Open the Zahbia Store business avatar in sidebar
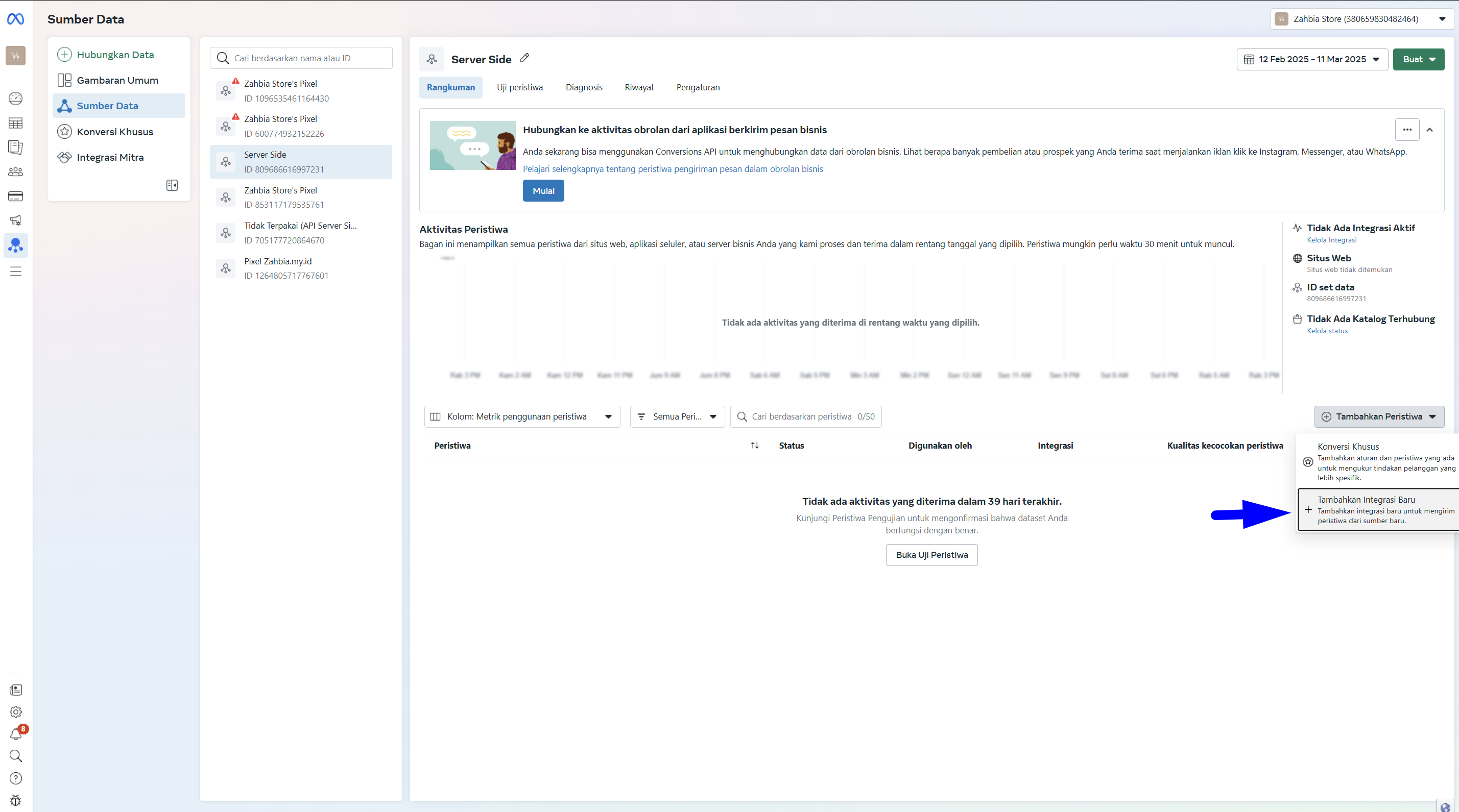Screen dimensions: 1459x812 click(15, 56)
